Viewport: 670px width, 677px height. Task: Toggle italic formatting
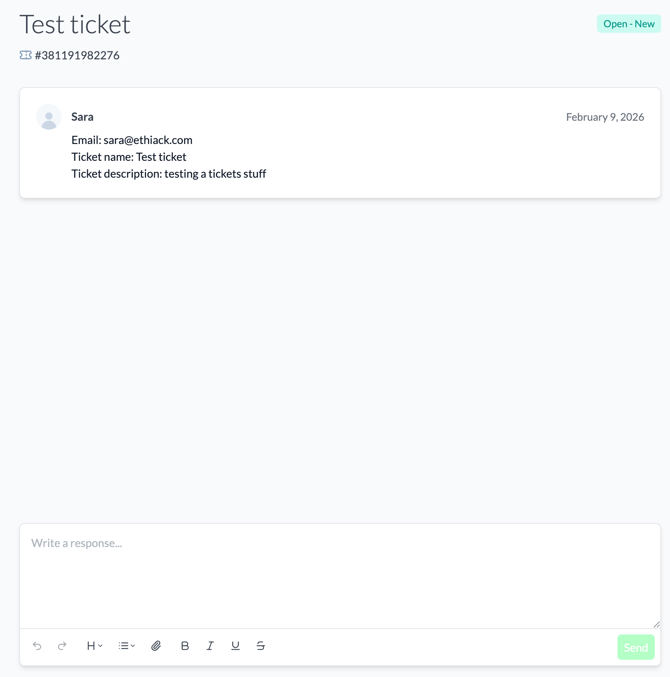[x=210, y=646]
